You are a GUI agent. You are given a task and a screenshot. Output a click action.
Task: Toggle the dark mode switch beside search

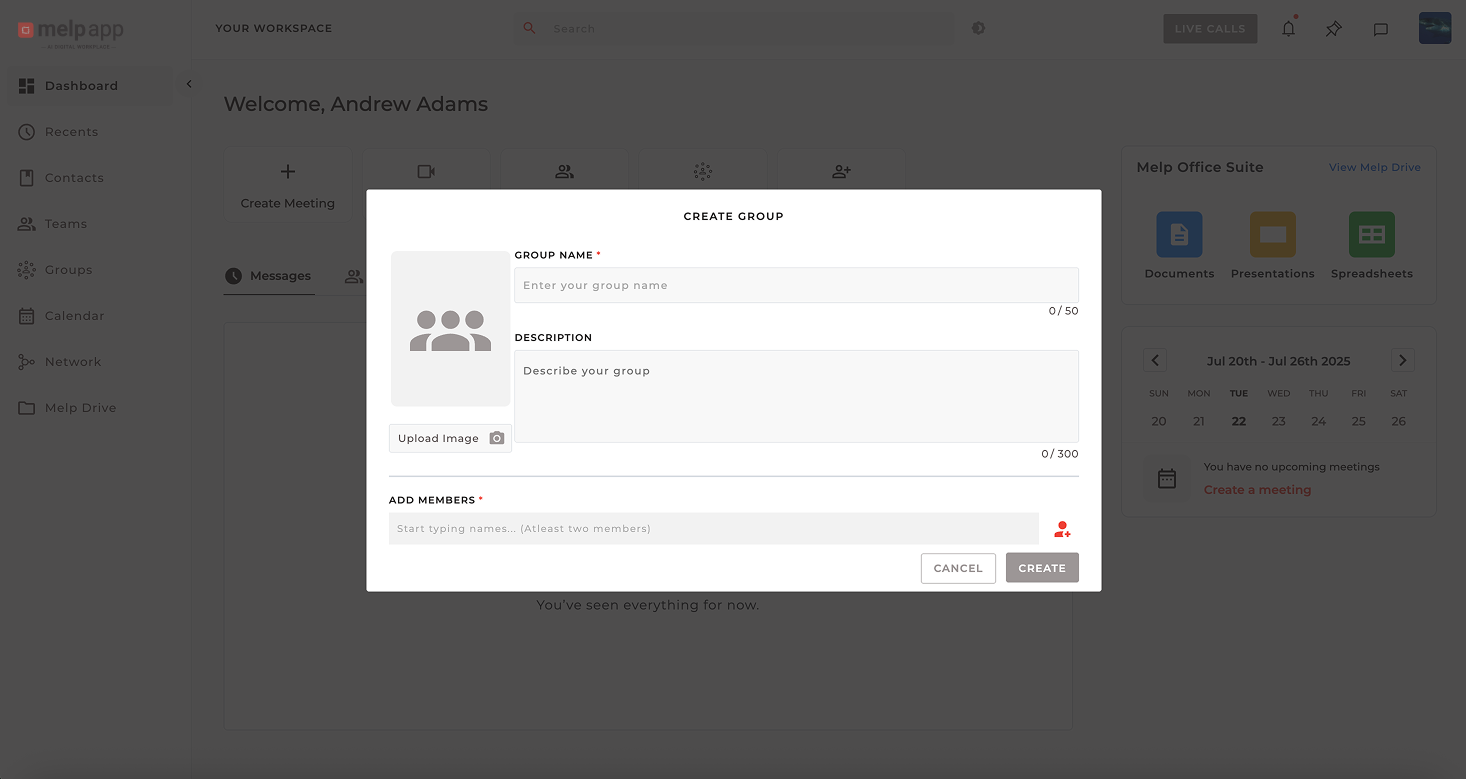coord(978,28)
